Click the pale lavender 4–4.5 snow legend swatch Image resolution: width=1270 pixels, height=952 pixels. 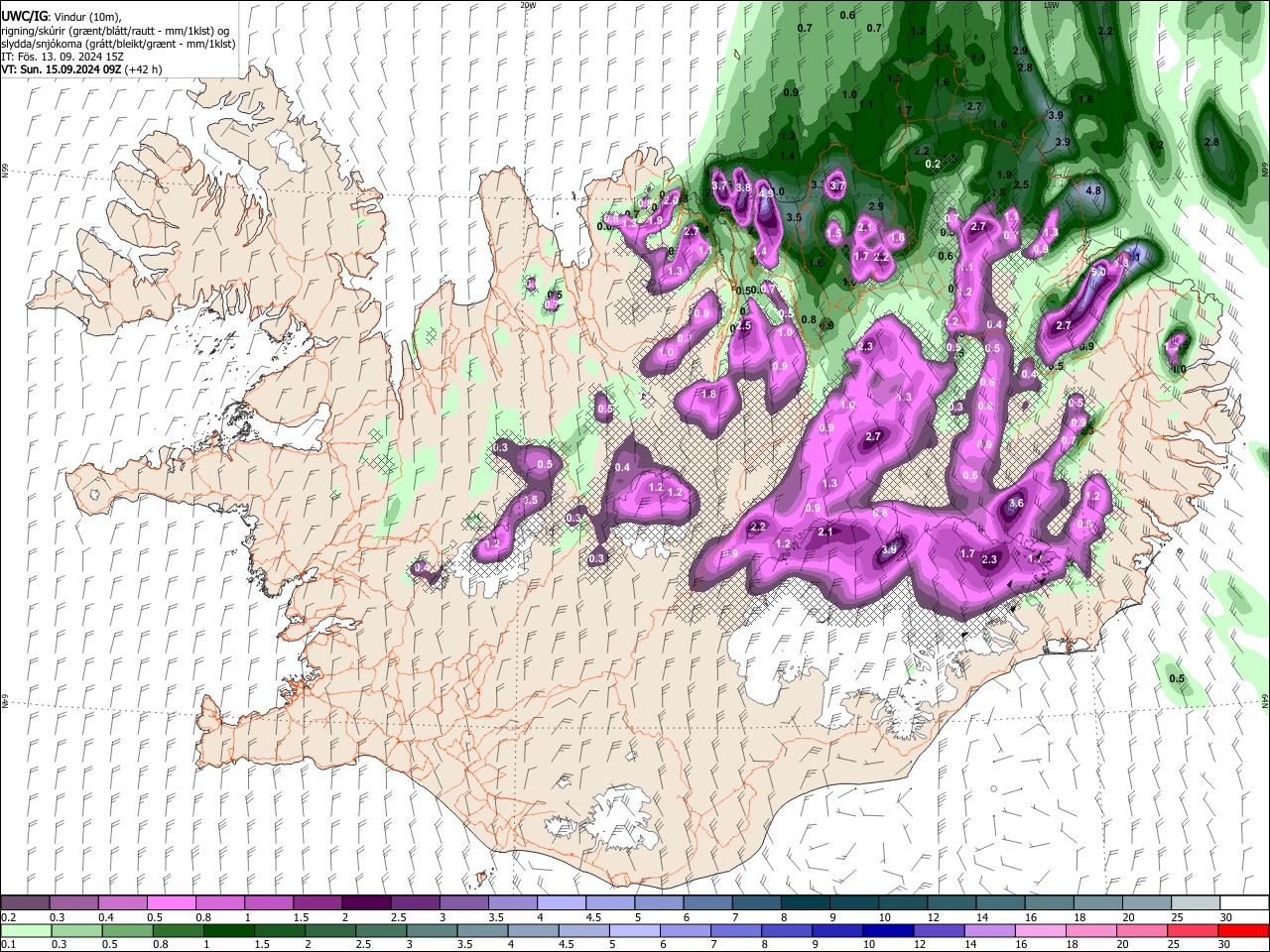(x=562, y=903)
